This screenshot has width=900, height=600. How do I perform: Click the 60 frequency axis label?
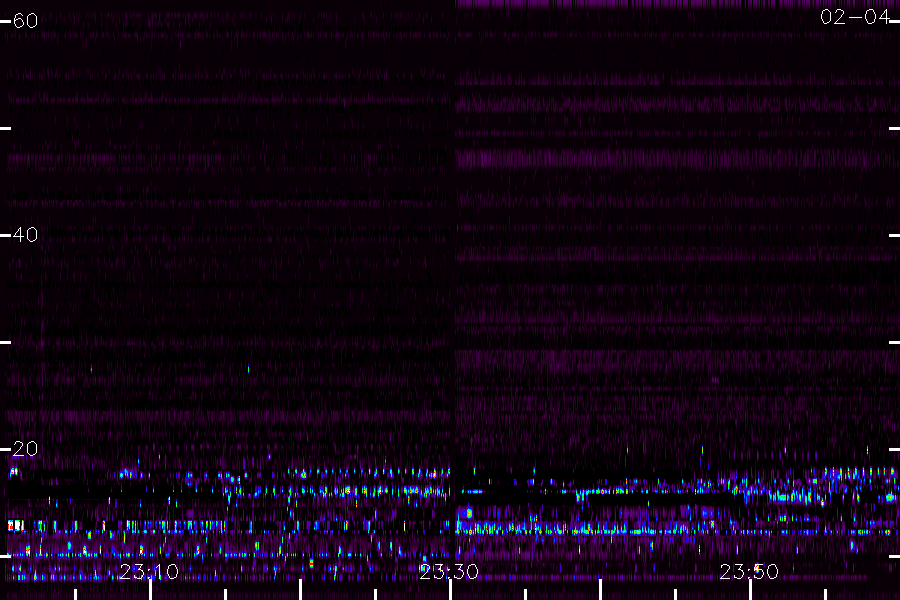[25, 21]
